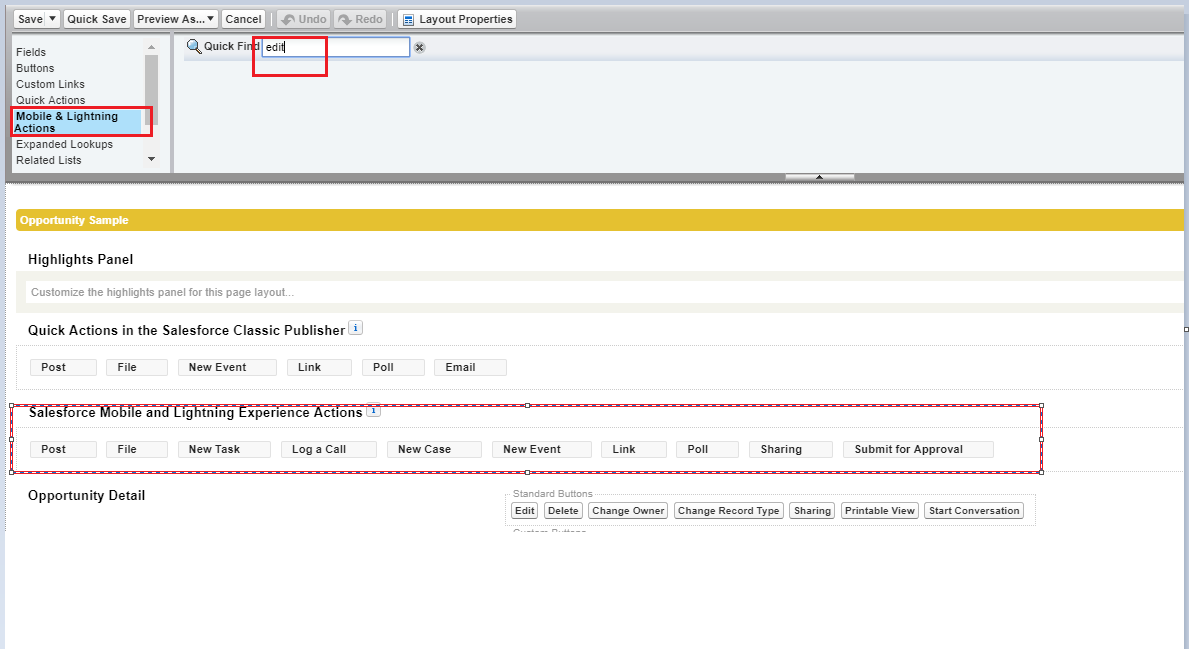Choose Related Lists in the palette

(x=48, y=160)
